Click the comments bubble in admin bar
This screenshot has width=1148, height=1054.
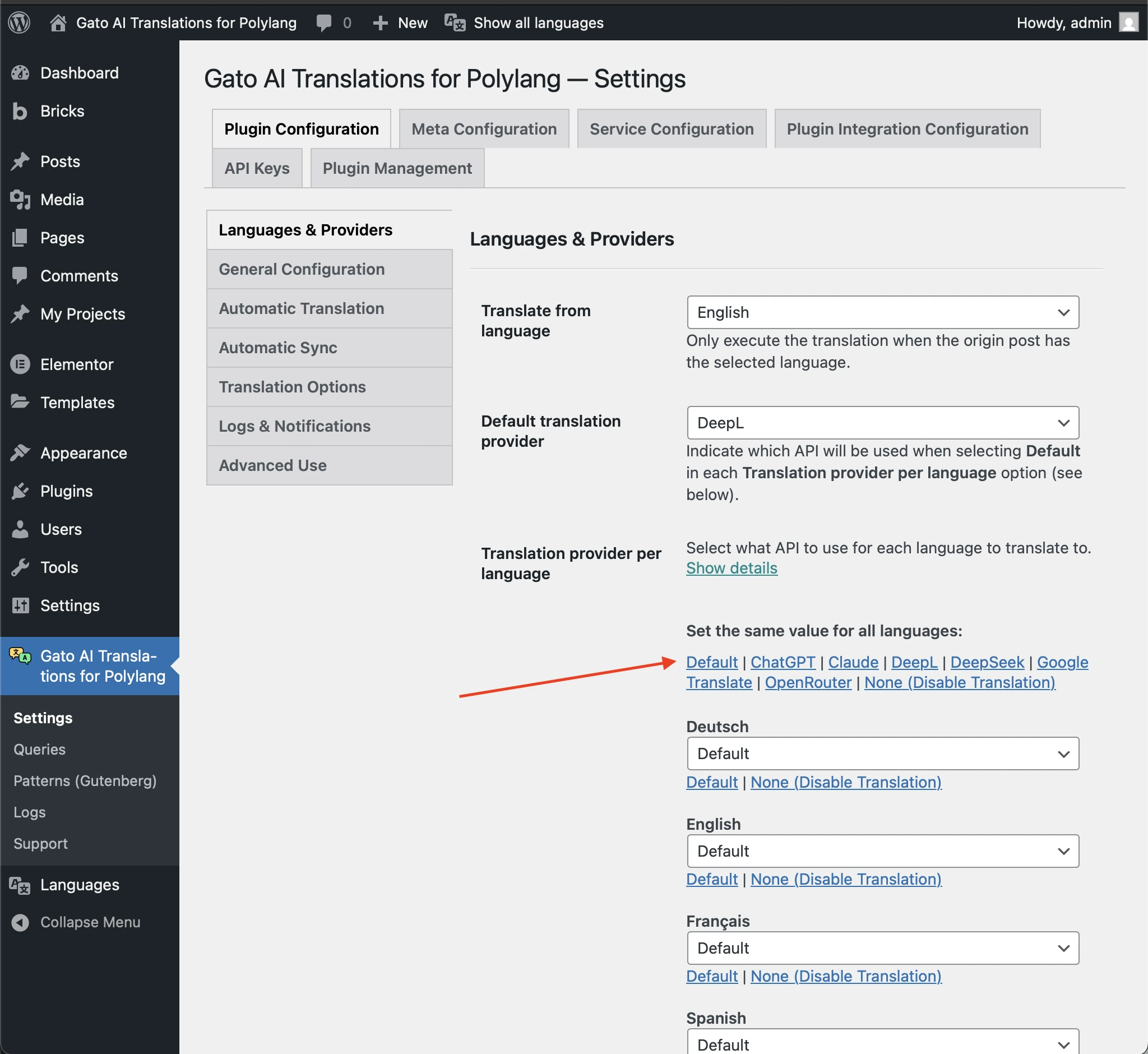click(x=324, y=22)
